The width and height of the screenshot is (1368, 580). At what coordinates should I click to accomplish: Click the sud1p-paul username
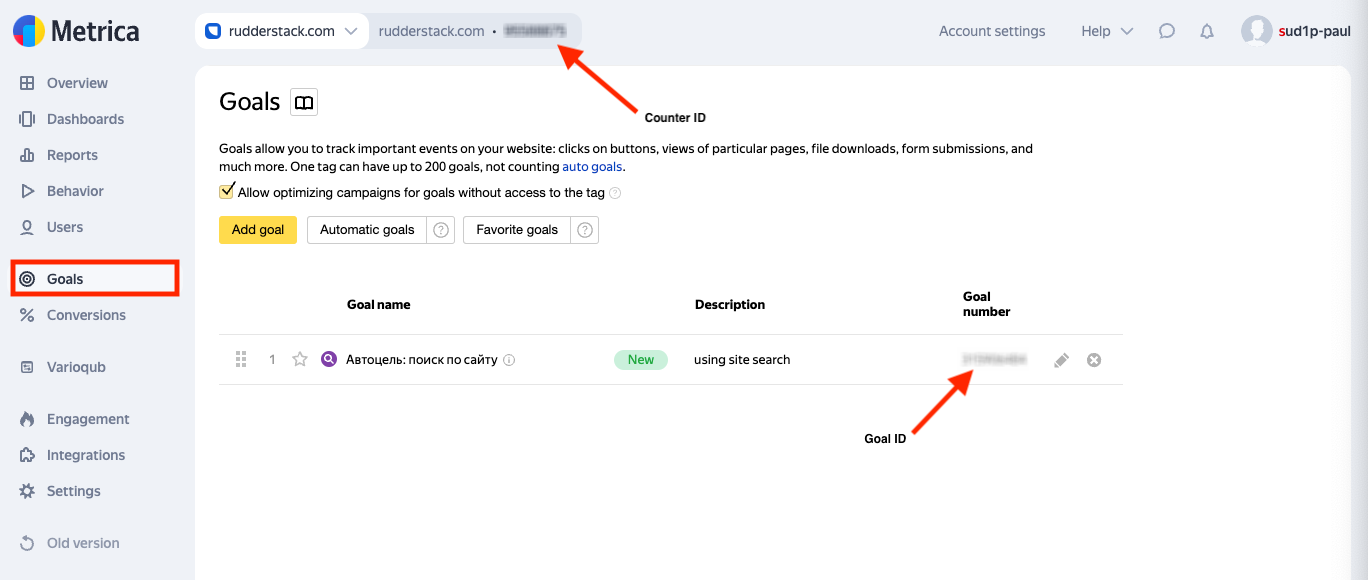[x=1314, y=31]
